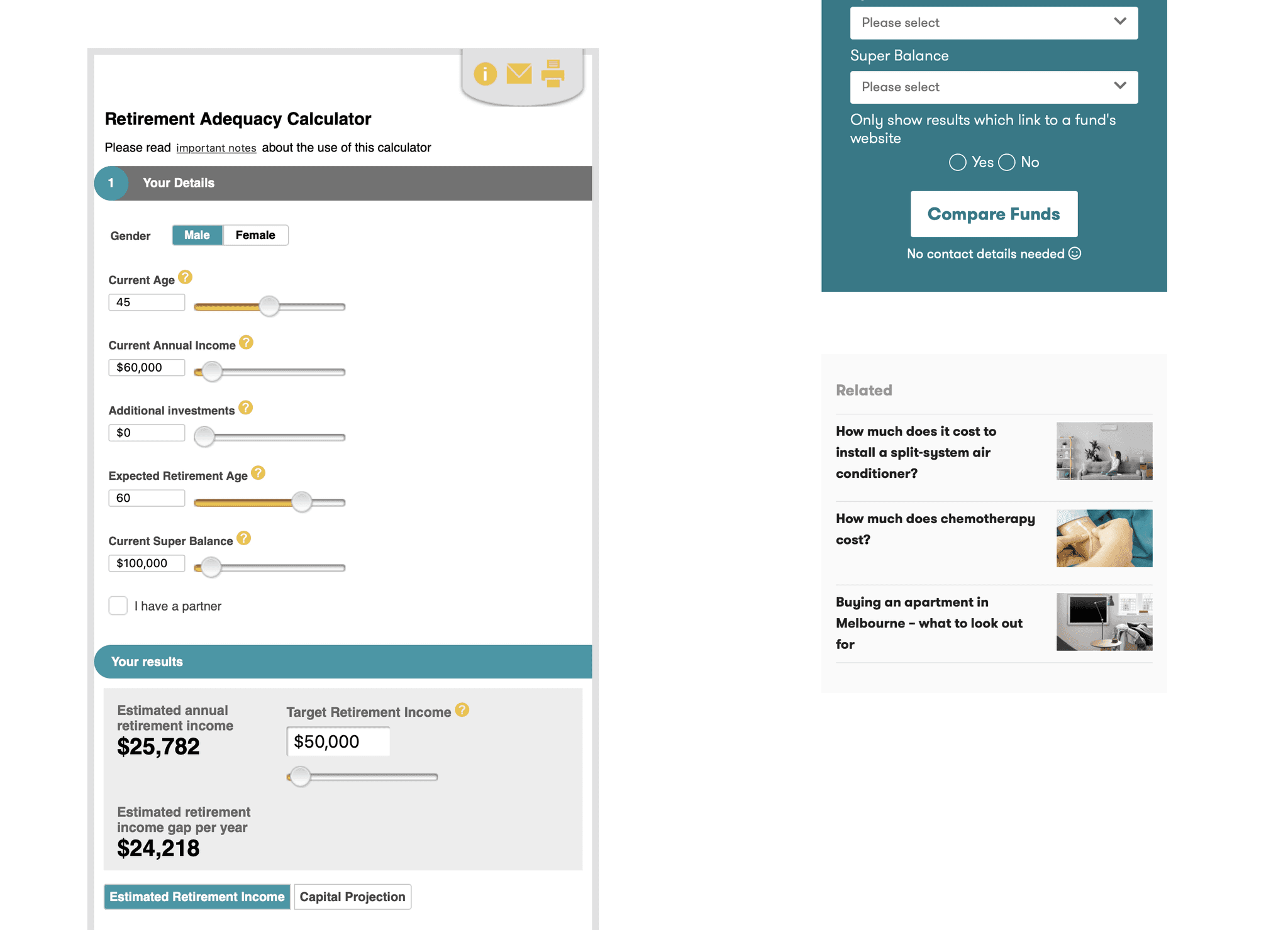The width and height of the screenshot is (1288, 930).
Task: Select the No radio button
Action: pyautogui.click(x=1007, y=162)
